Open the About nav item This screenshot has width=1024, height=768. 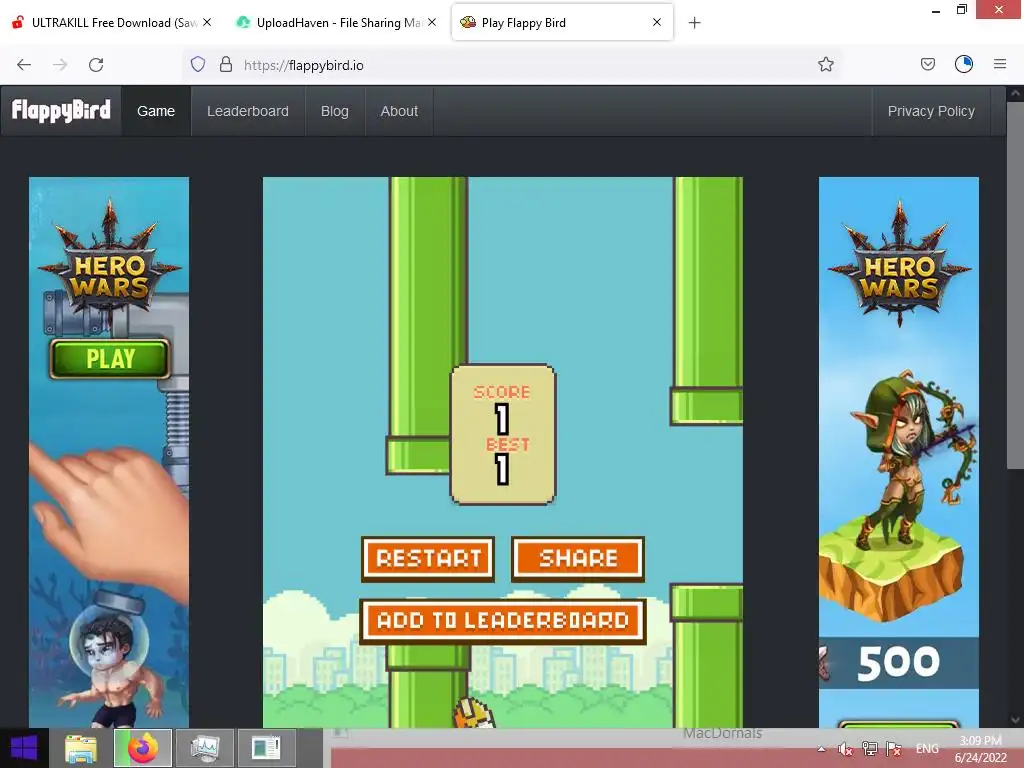[399, 111]
